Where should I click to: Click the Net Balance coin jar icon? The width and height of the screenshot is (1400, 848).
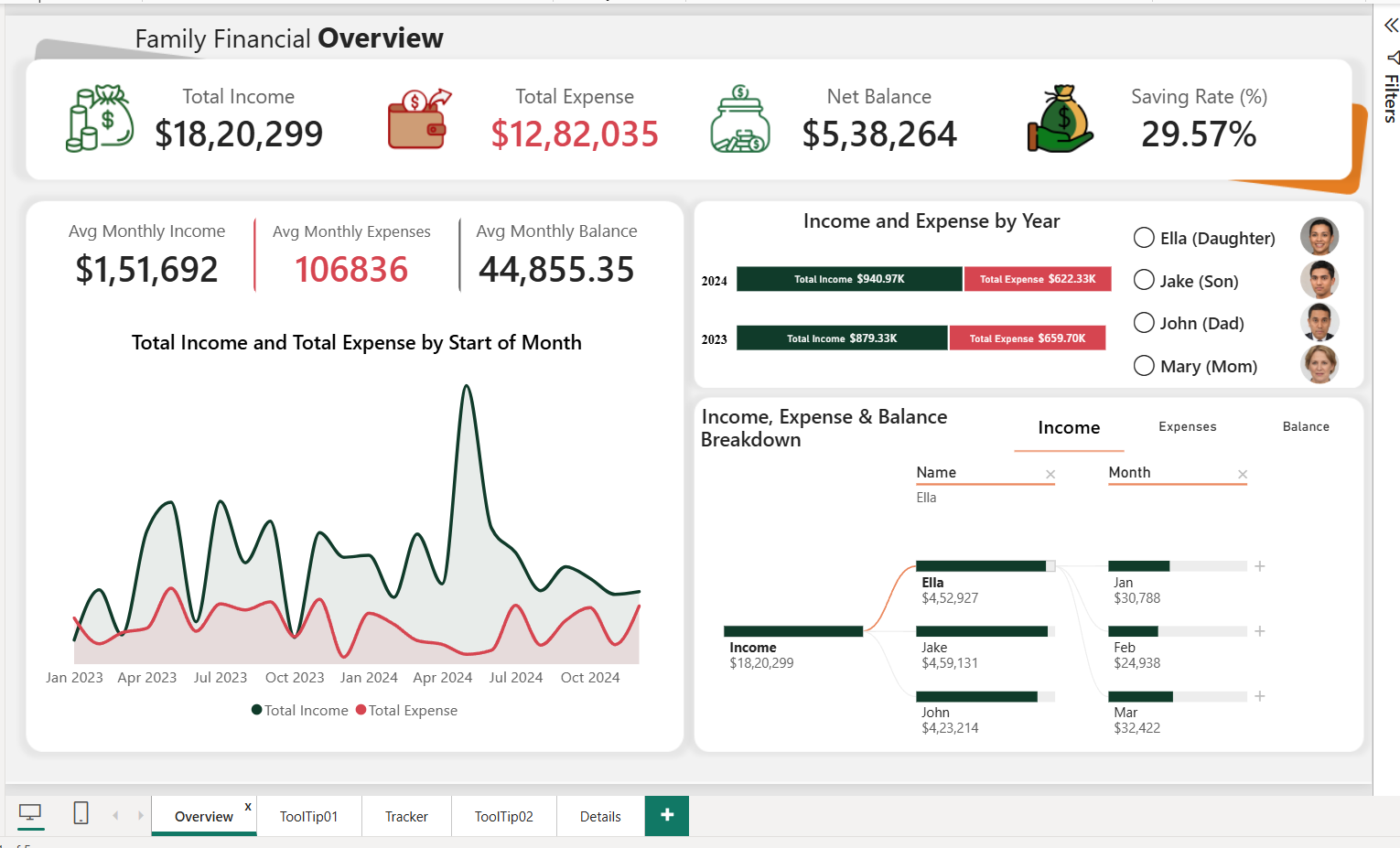[740, 119]
